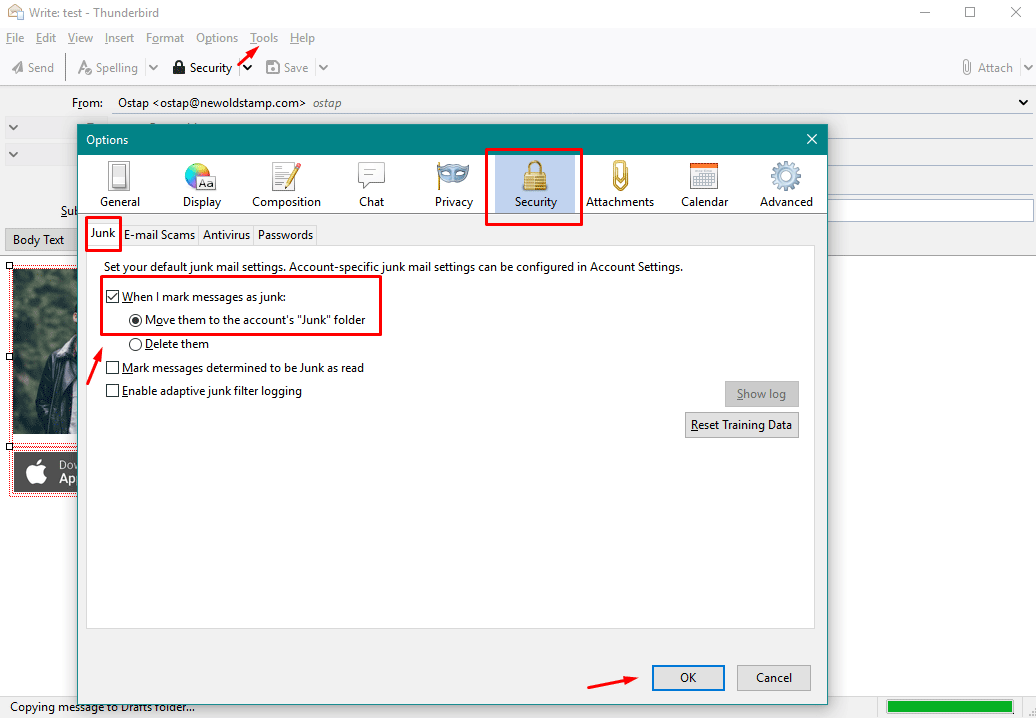
Task: Click the Cancel button
Action: [774, 678]
